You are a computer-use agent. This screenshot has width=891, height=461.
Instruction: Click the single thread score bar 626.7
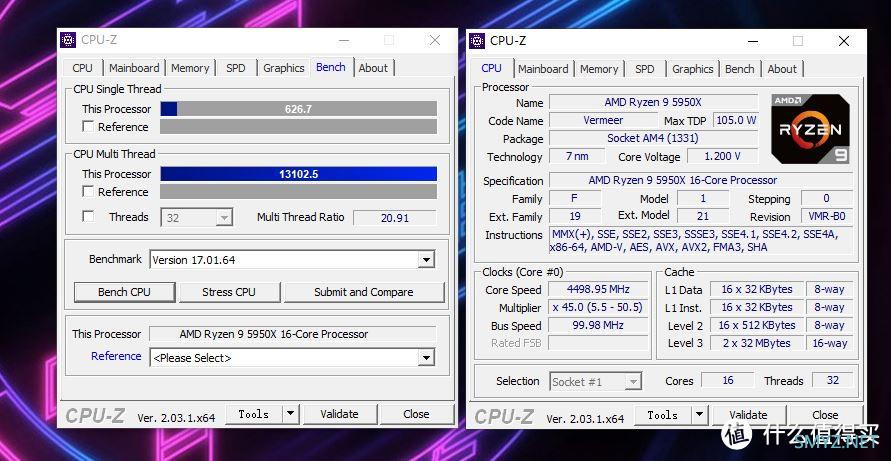(298, 109)
